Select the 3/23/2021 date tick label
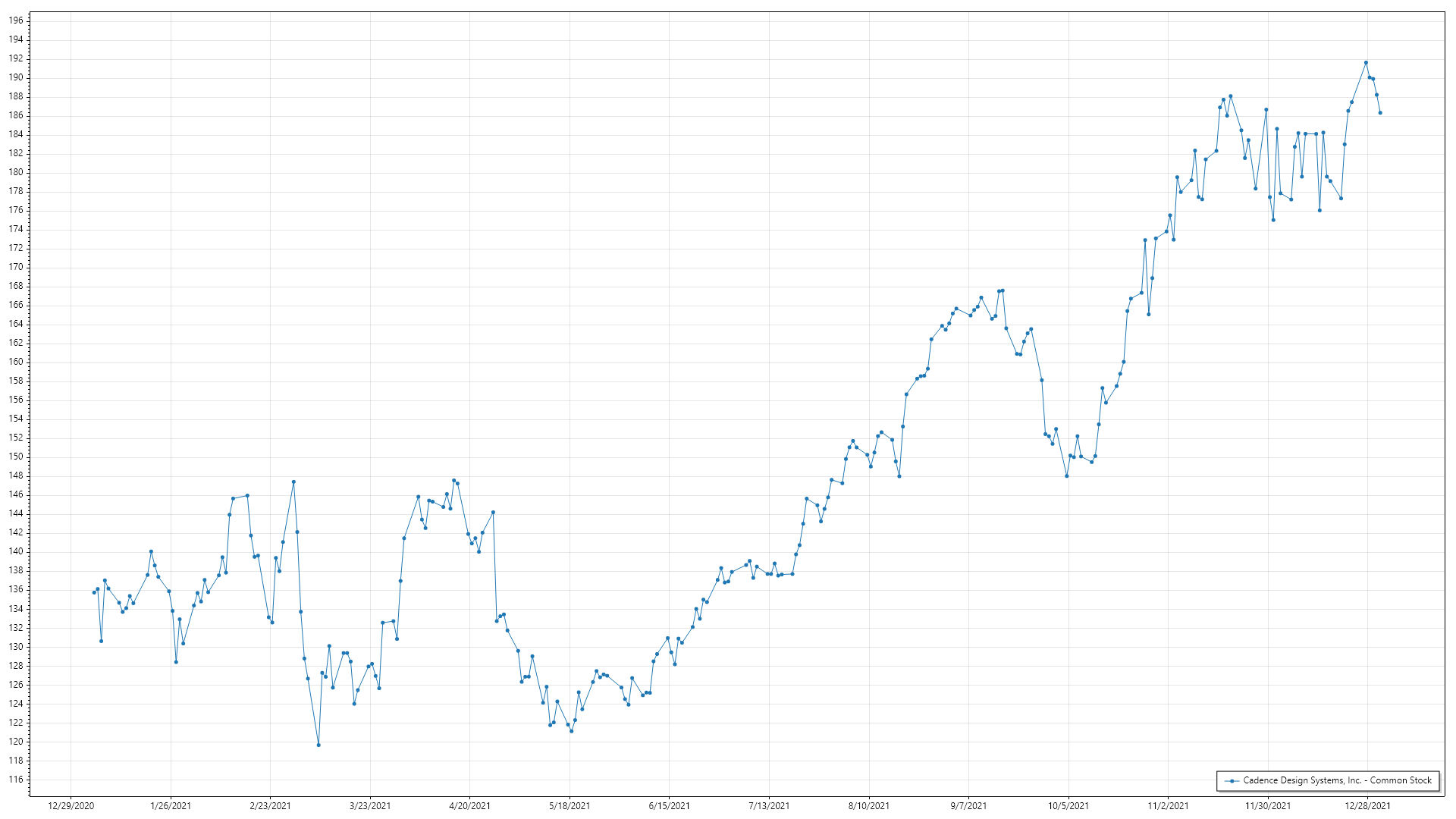The width and height of the screenshot is (1456, 819). point(370,805)
